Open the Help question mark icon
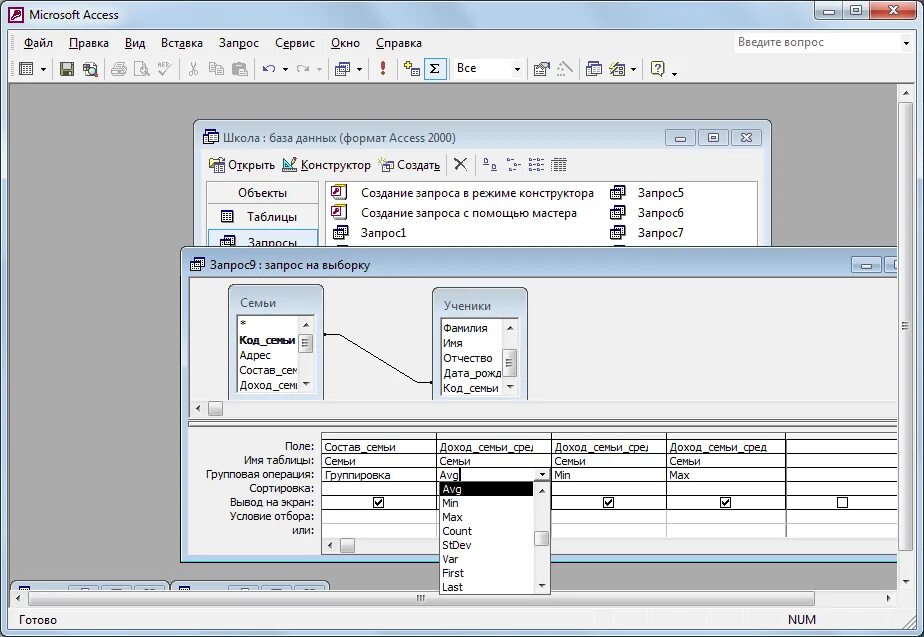The image size is (924, 637). pos(658,69)
